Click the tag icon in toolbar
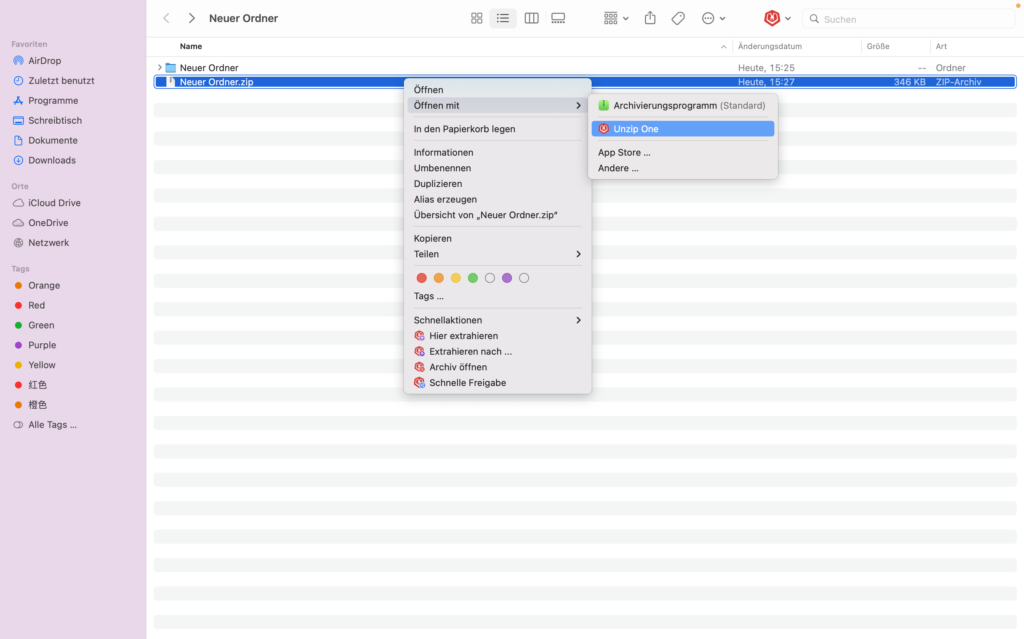This screenshot has height=639, width=1024. click(x=678, y=18)
